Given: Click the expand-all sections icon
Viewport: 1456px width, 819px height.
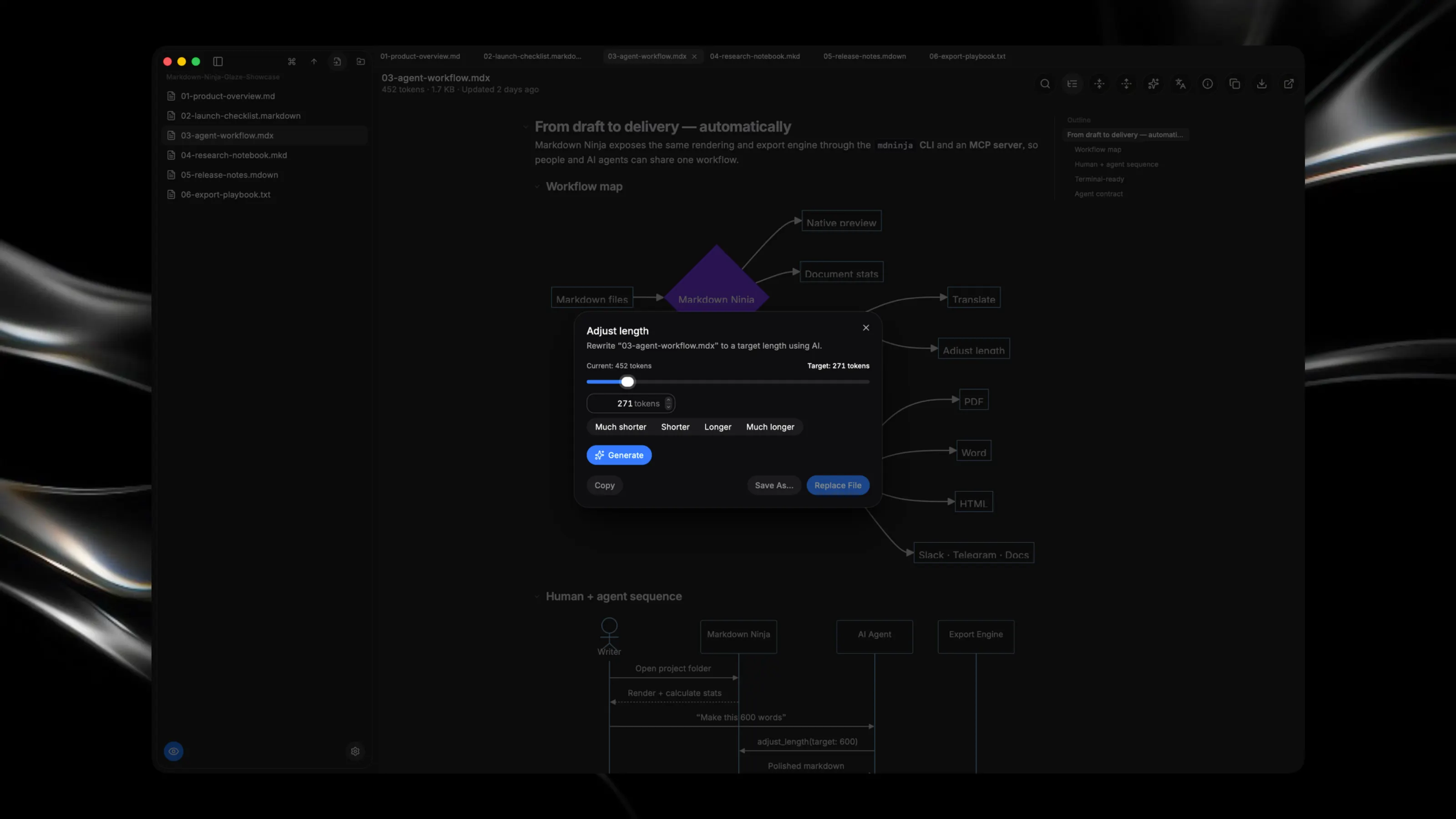Looking at the screenshot, I should coord(1126,84).
